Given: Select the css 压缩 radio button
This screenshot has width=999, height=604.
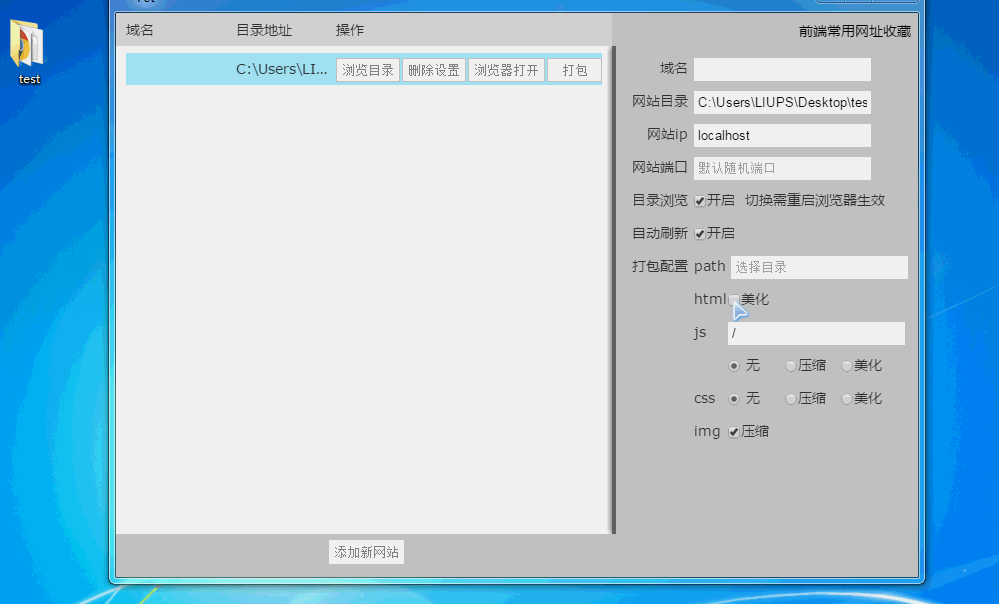Looking at the screenshot, I should click(791, 399).
